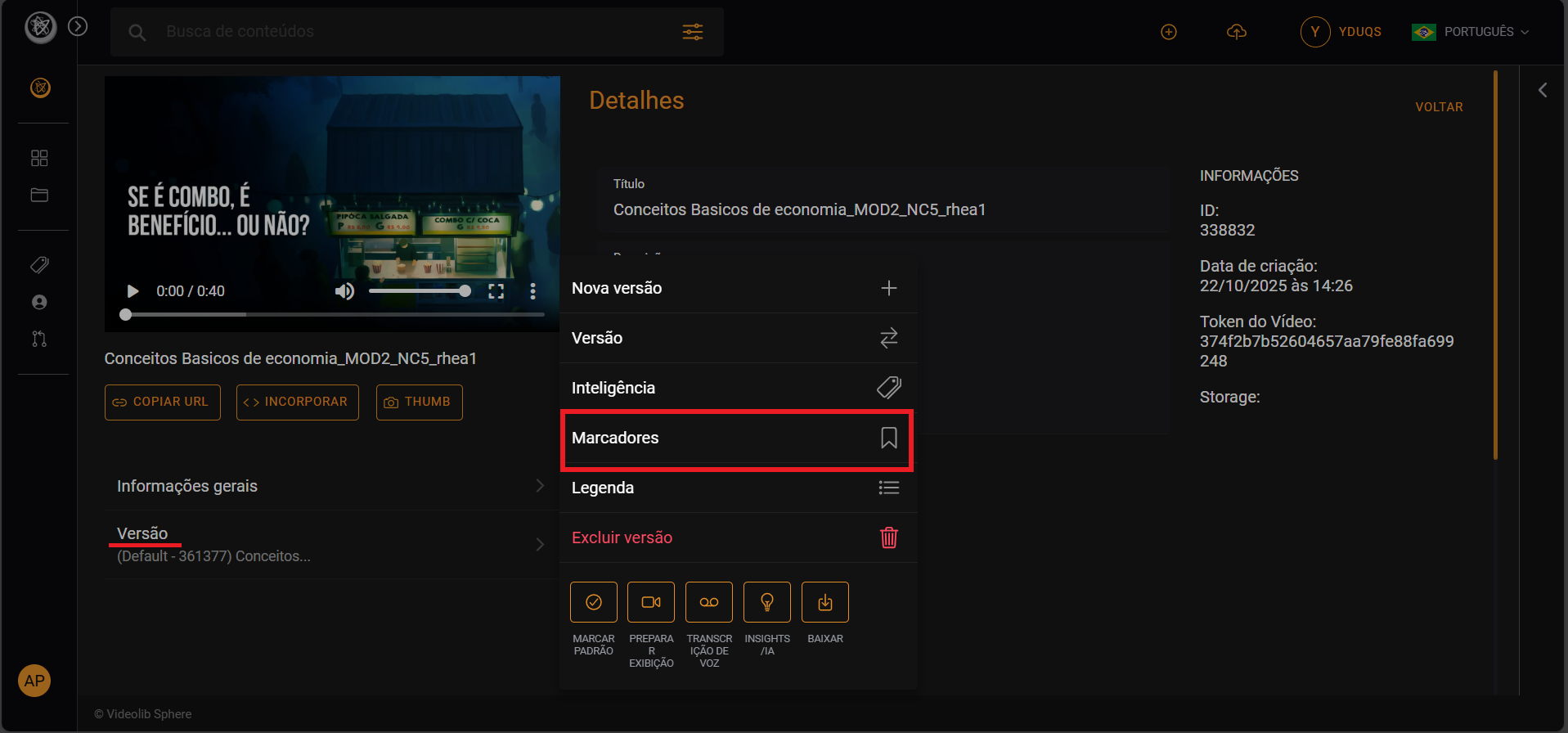Click Marcar Padrão checkmark button
This screenshot has height=733, width=1568.
click(594, 602)
